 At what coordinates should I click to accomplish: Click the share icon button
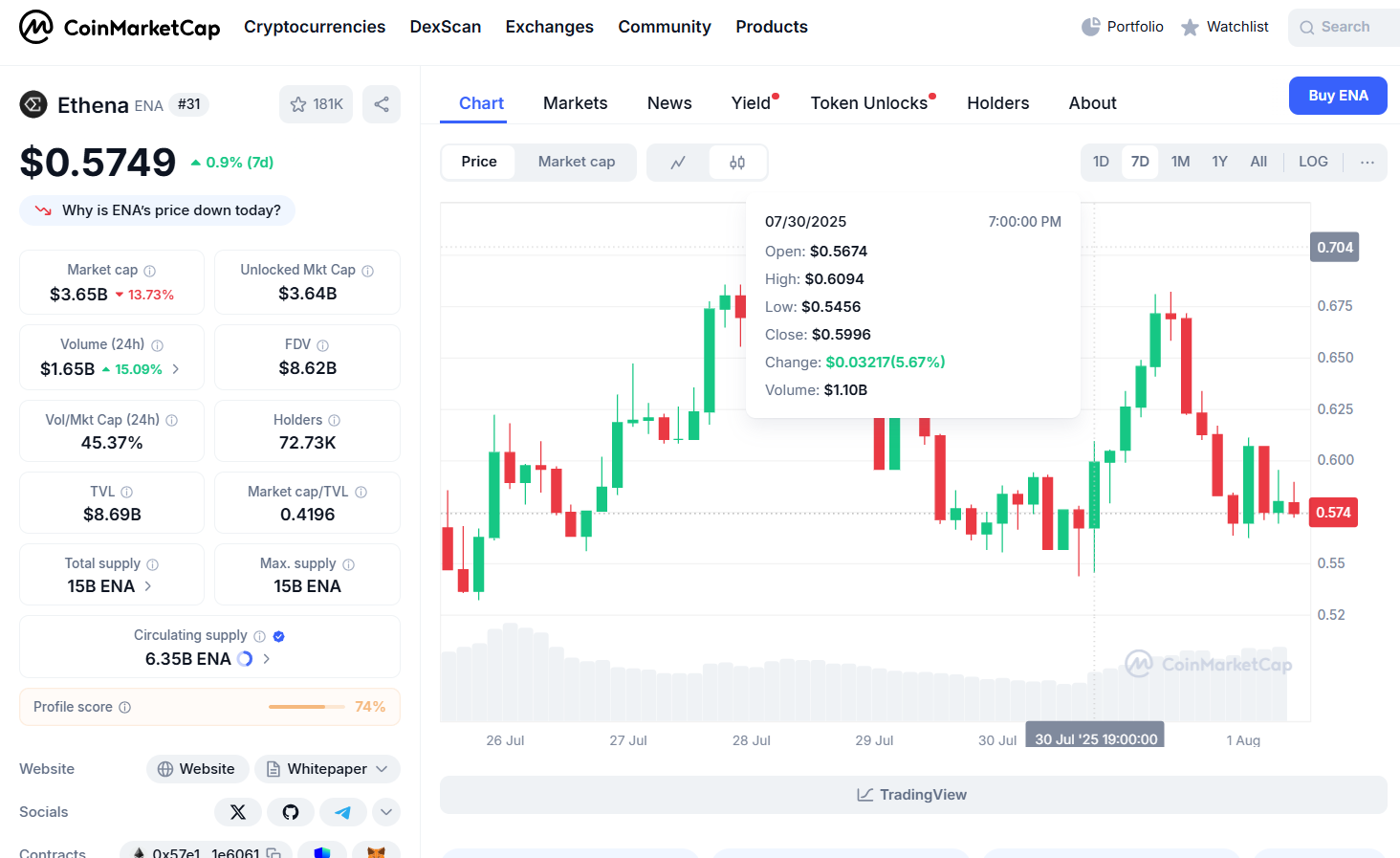click(x=382, y=104)
